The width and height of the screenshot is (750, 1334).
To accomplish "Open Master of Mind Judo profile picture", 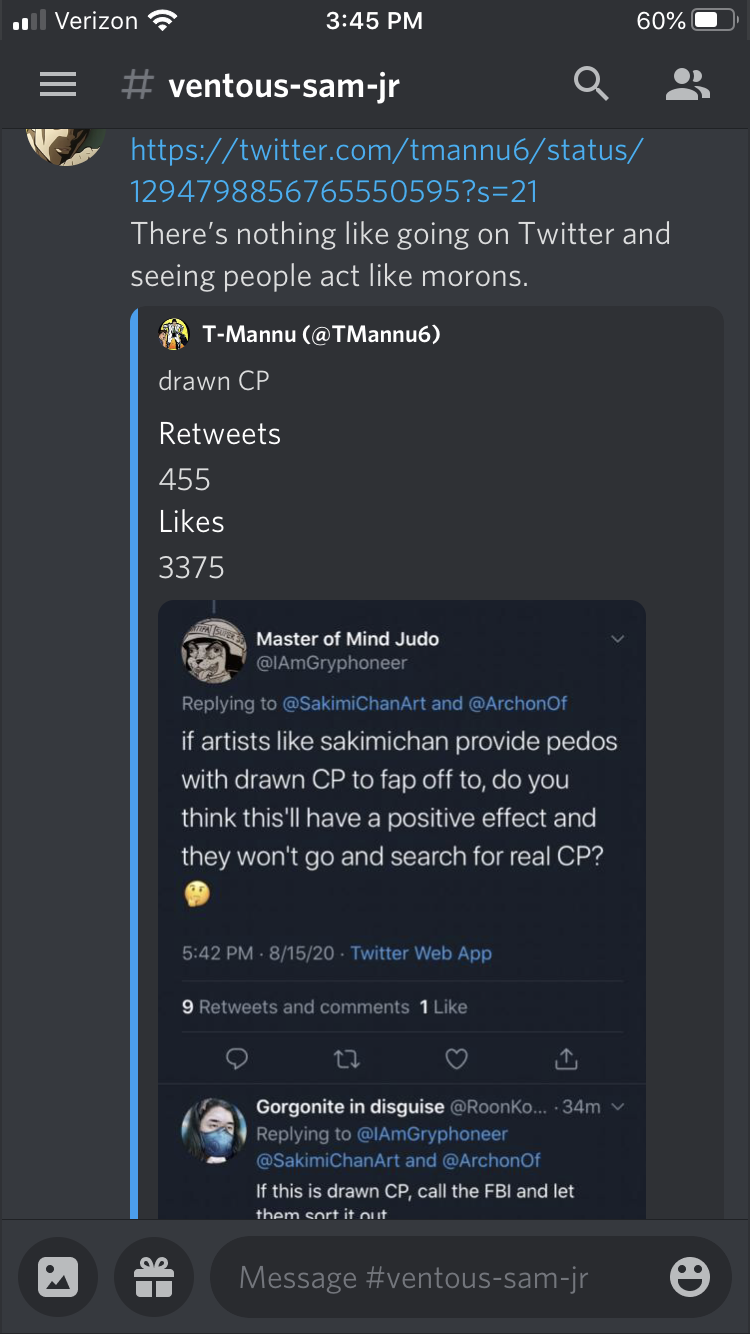I will (213, 650).
